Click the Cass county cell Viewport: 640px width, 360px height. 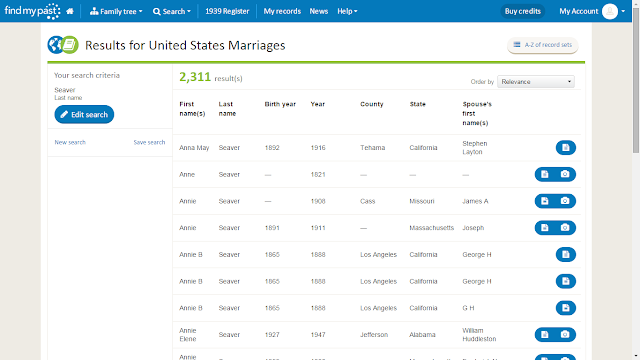(x=367, y=201)
